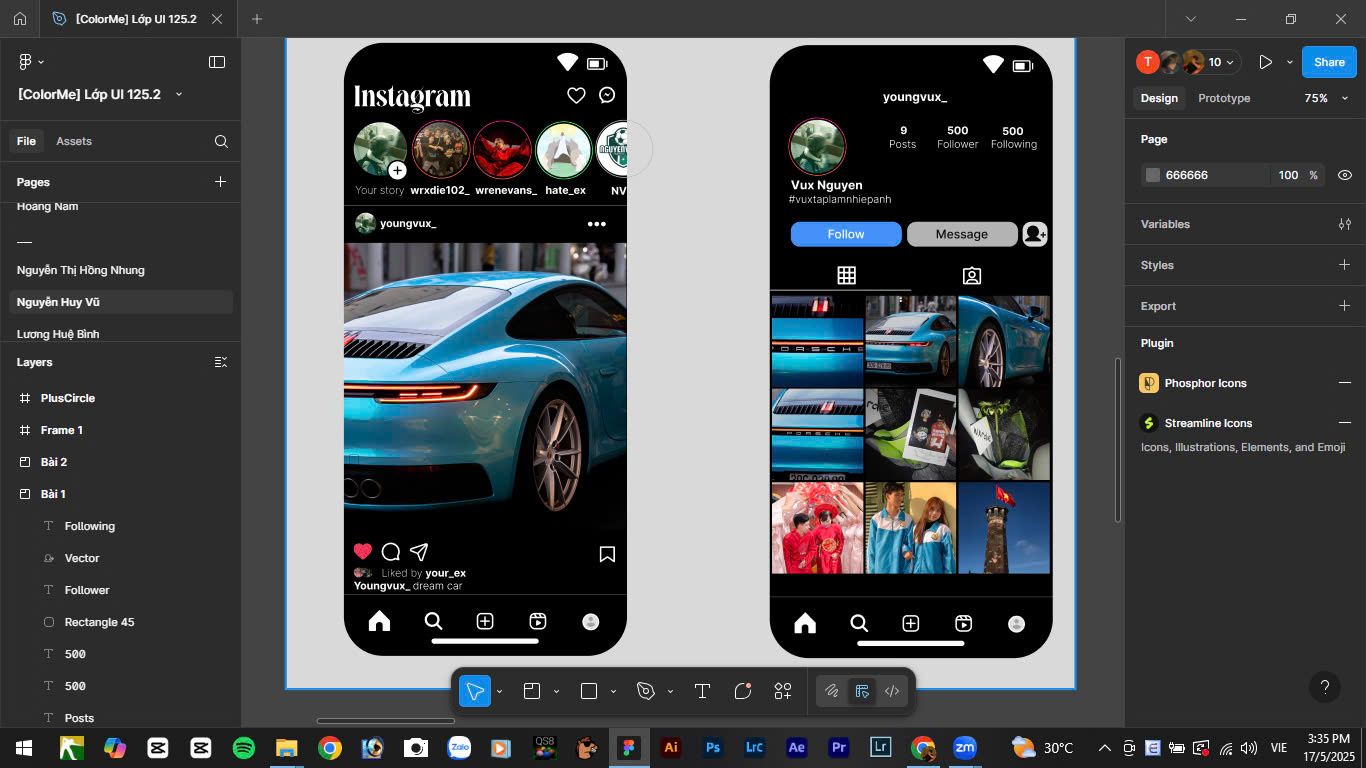Open the Figma main menu logo
Viewport: 1366px width, 768px height.
coord(26,62)
